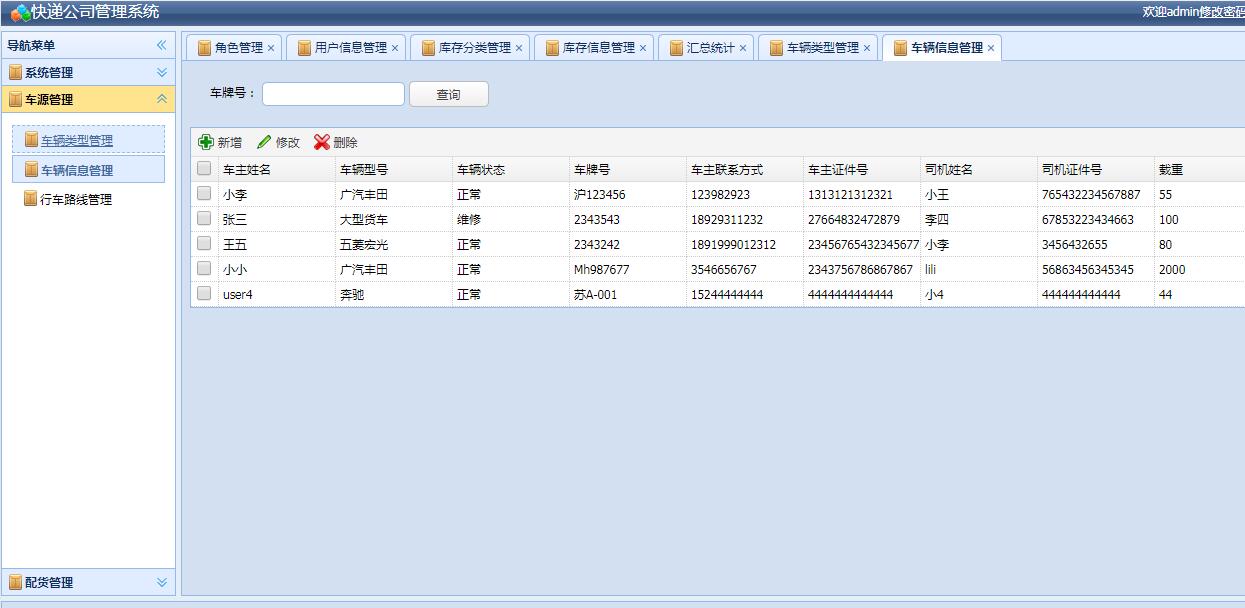Close the 角色管理 tab
This screenshot has height=608, width=1245.
tap(271, 48)
